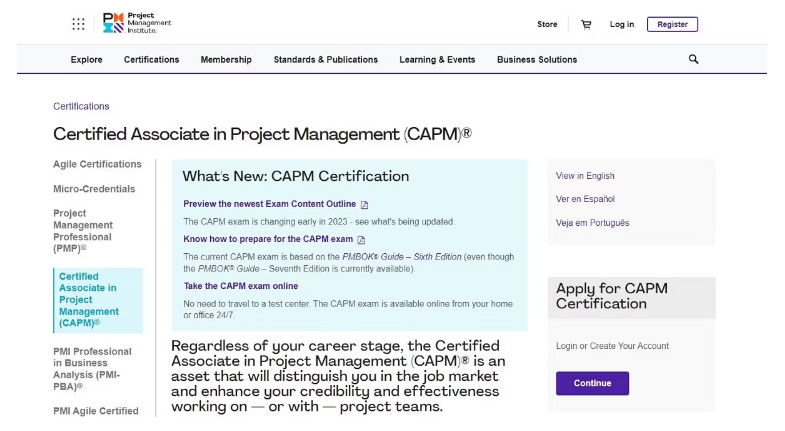
Task: Click Ver en Español
Action: click(x=585, y=199)
